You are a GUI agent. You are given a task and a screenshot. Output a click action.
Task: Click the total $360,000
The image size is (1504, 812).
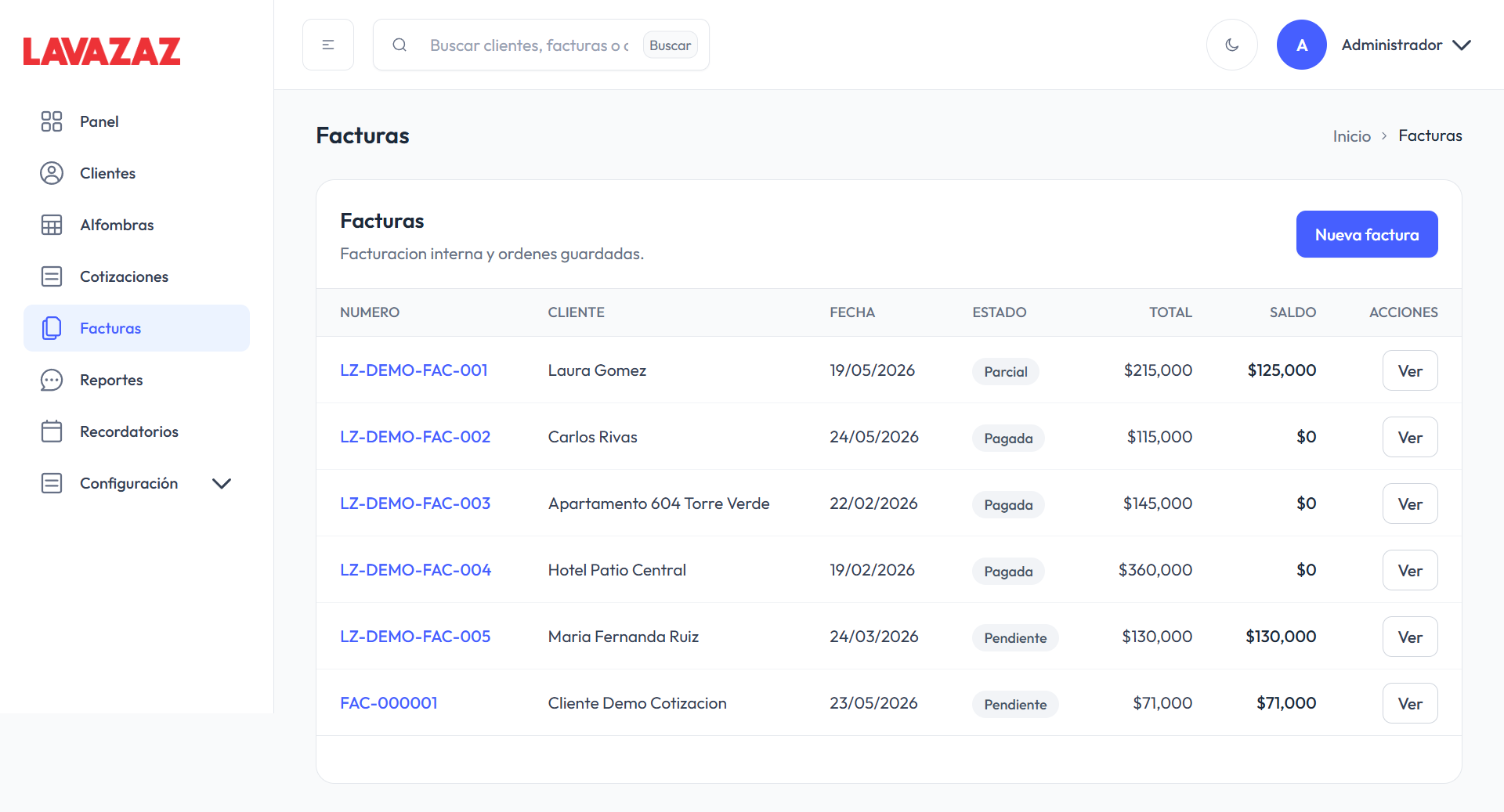pos(1155,570)
